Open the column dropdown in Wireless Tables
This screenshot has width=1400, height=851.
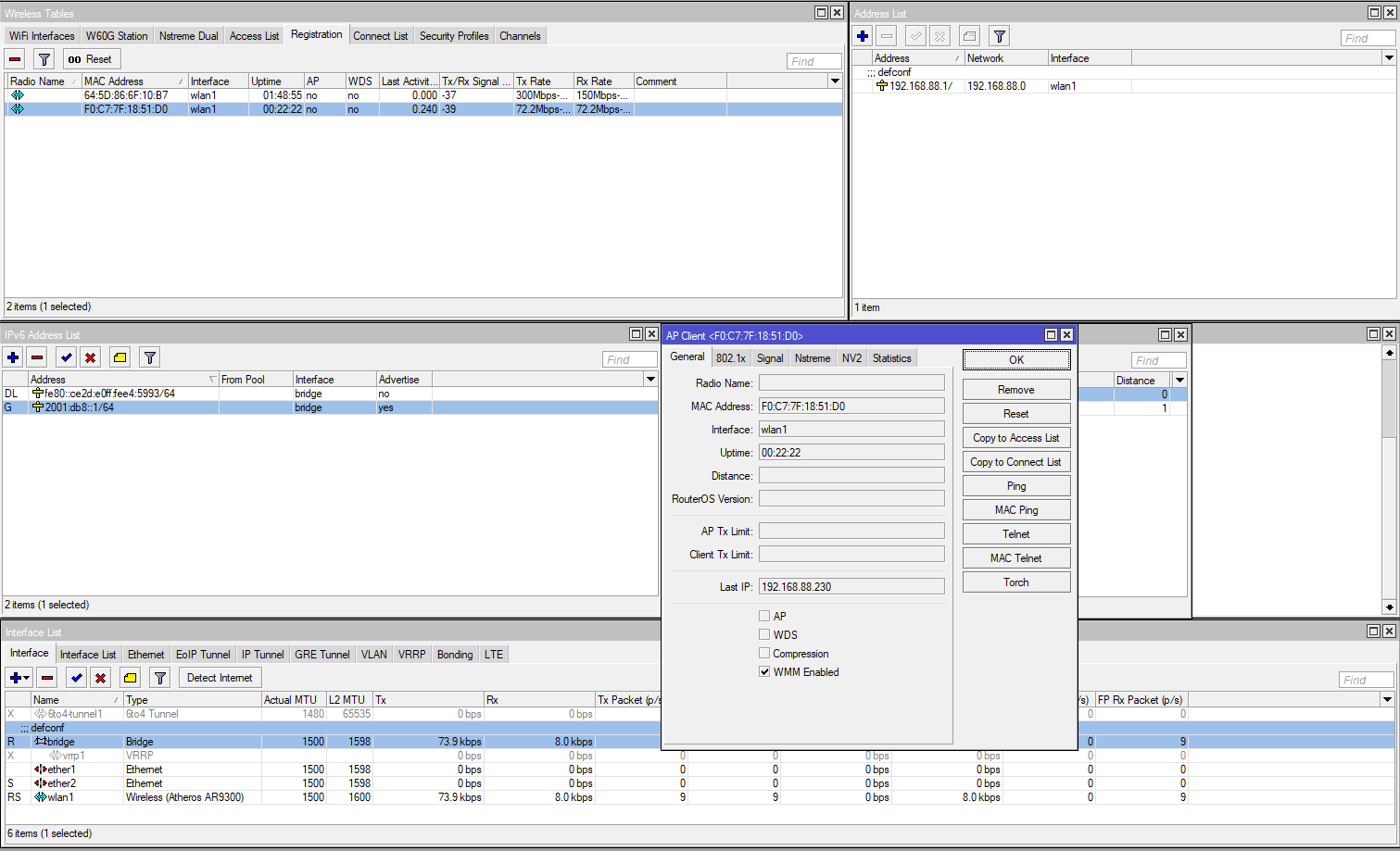[835, 81]
